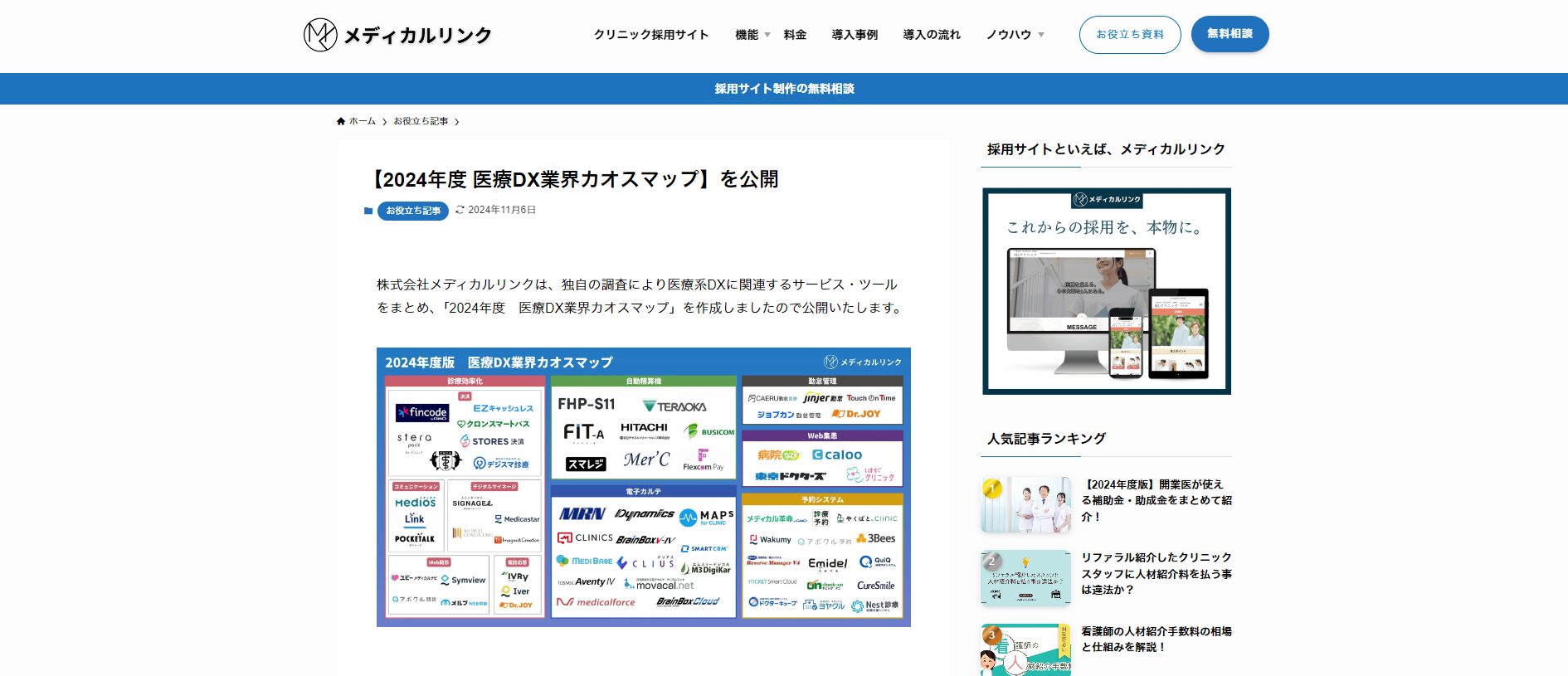
Task: Click the お役立ち資料 button
Action: [x=1130, y=35]
